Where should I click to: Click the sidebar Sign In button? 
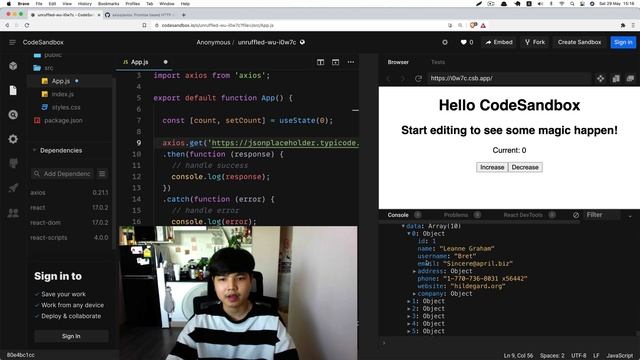point(71,336)
